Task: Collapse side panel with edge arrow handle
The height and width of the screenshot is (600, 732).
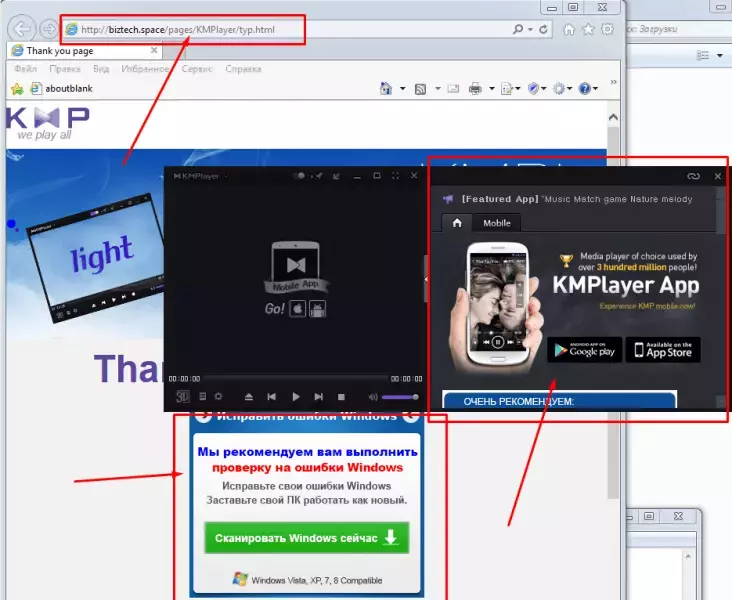Action: pyautogui.click(x=425, y=279)
